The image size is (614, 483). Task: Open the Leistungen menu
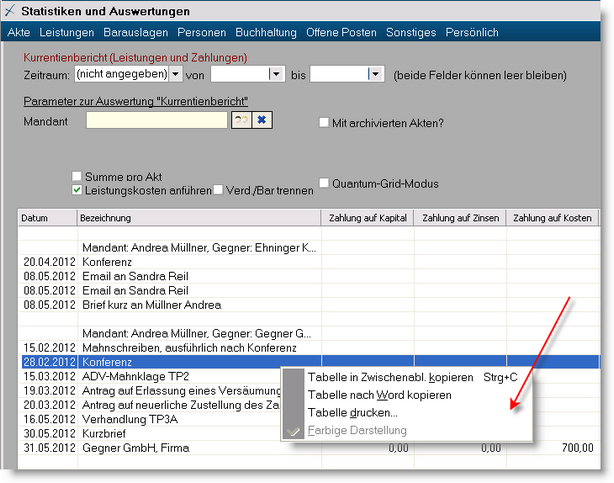click(x=67, y=32)
